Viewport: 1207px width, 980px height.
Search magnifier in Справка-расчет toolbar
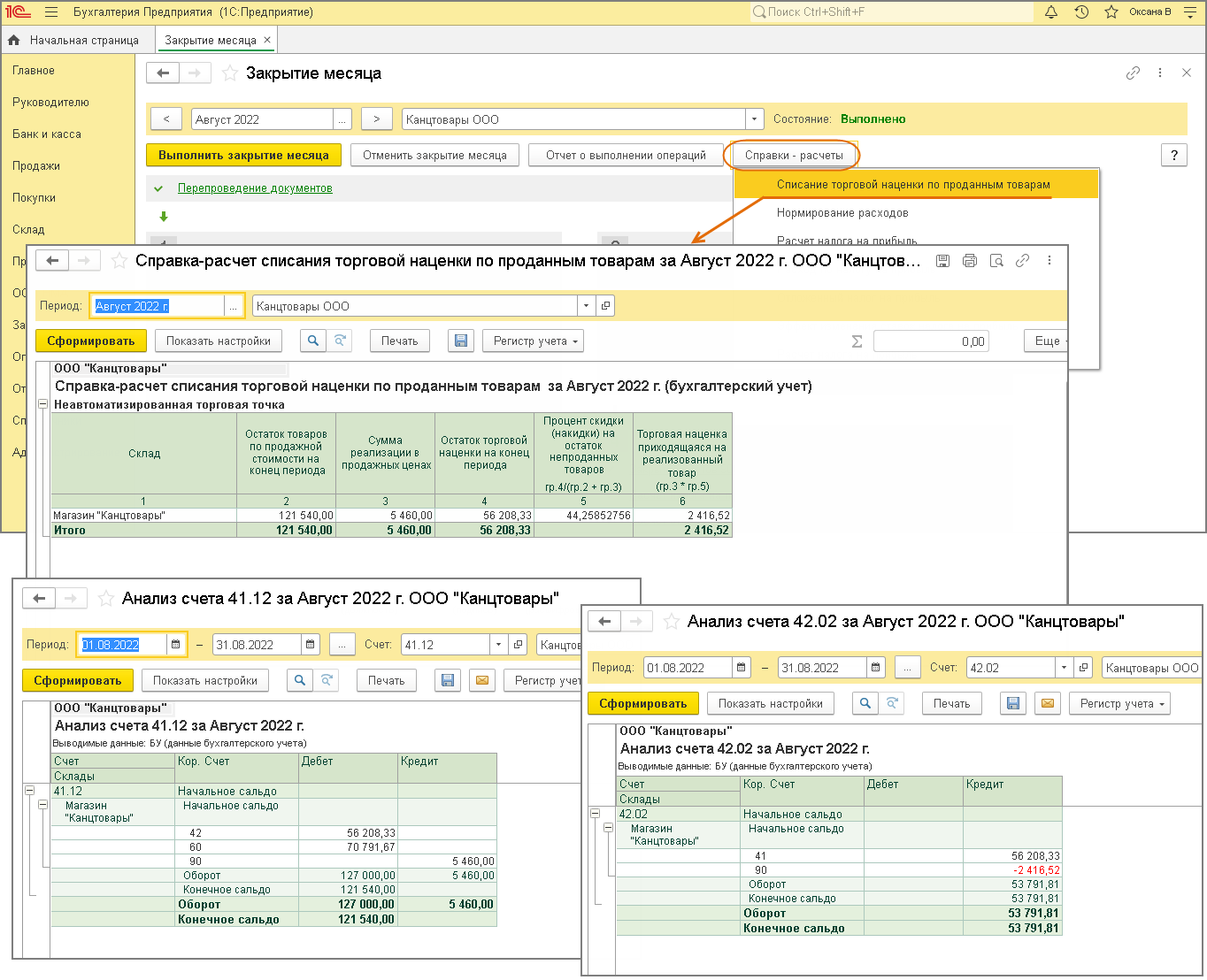(x=313, y=341)
